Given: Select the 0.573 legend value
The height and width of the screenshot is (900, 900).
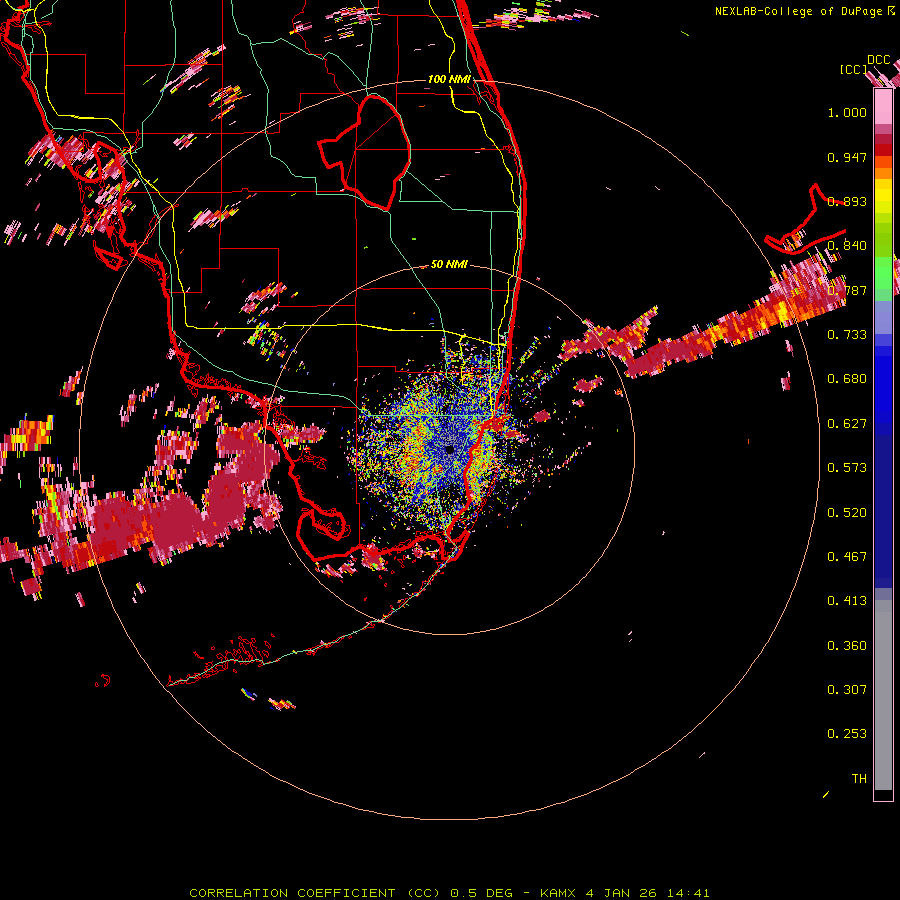Looking at the screenshot, I should pyautogui.click(x=847, y=468).
